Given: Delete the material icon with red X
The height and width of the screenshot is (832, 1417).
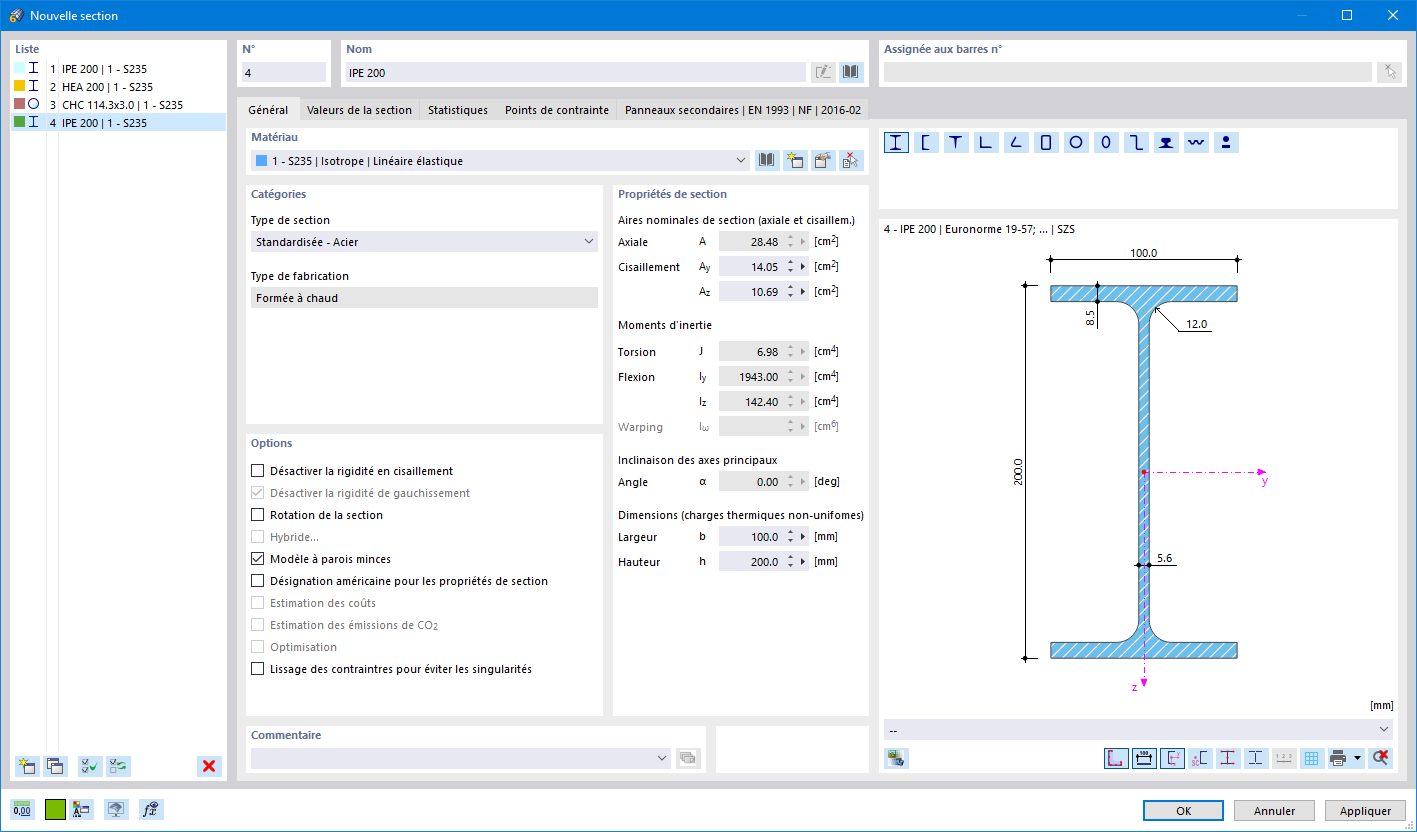Looking at the screenshot, I should [851, 161].
